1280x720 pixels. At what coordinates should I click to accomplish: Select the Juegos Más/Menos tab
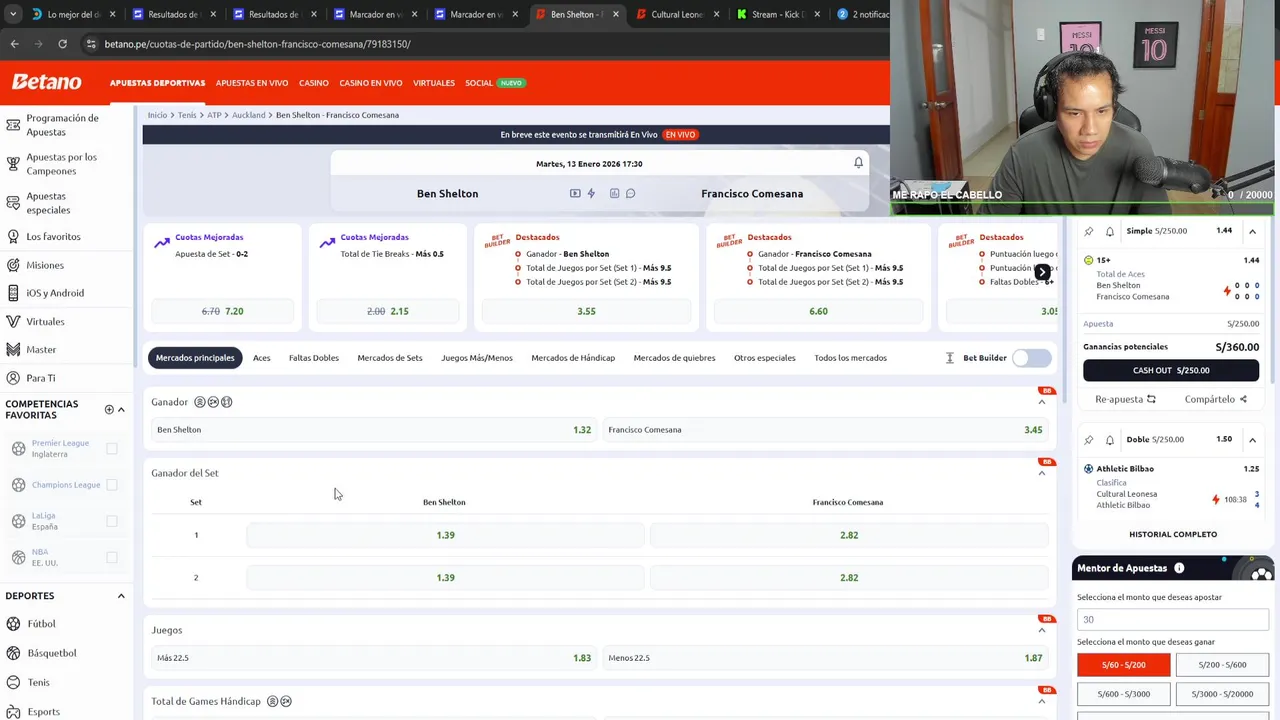[x=477, y=358]
